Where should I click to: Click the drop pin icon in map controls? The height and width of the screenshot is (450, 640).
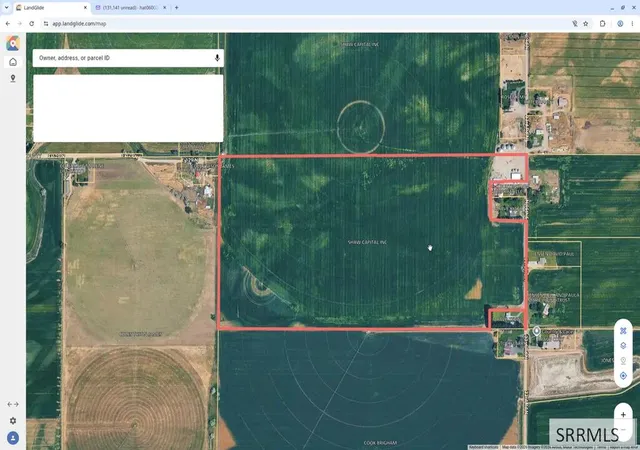click(x=623, y=361)
